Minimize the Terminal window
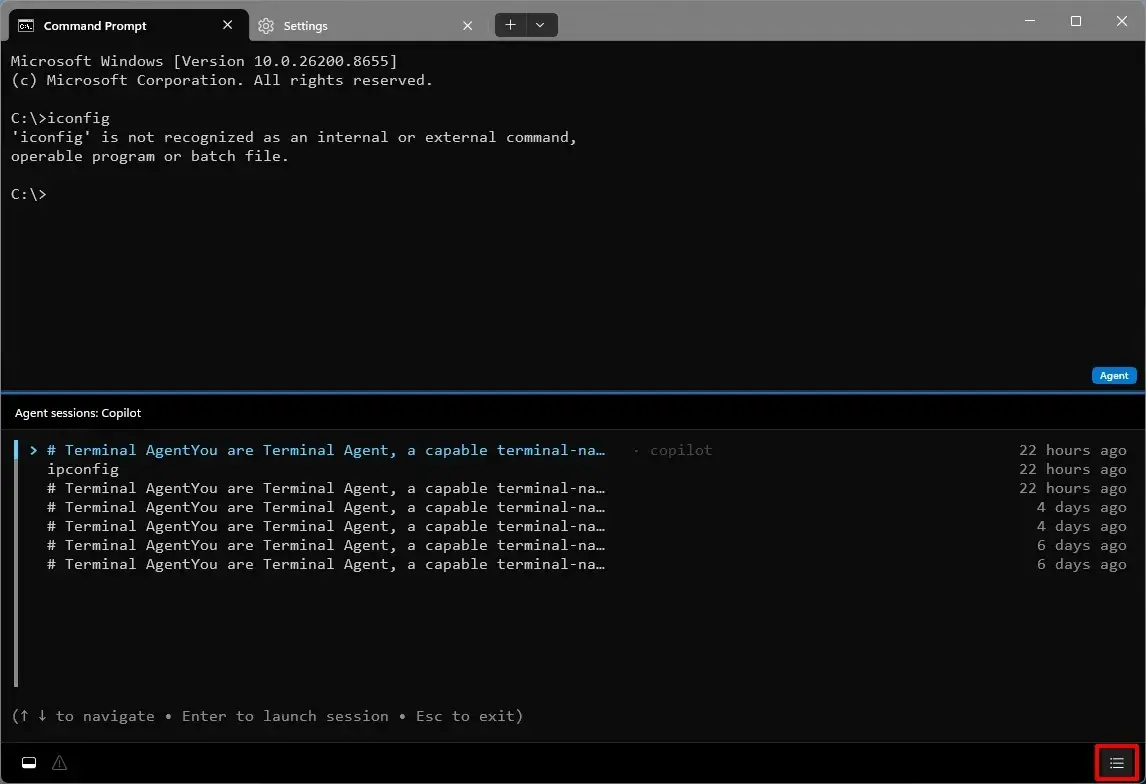The image size is (1146, 784). tap(1030, 21)
